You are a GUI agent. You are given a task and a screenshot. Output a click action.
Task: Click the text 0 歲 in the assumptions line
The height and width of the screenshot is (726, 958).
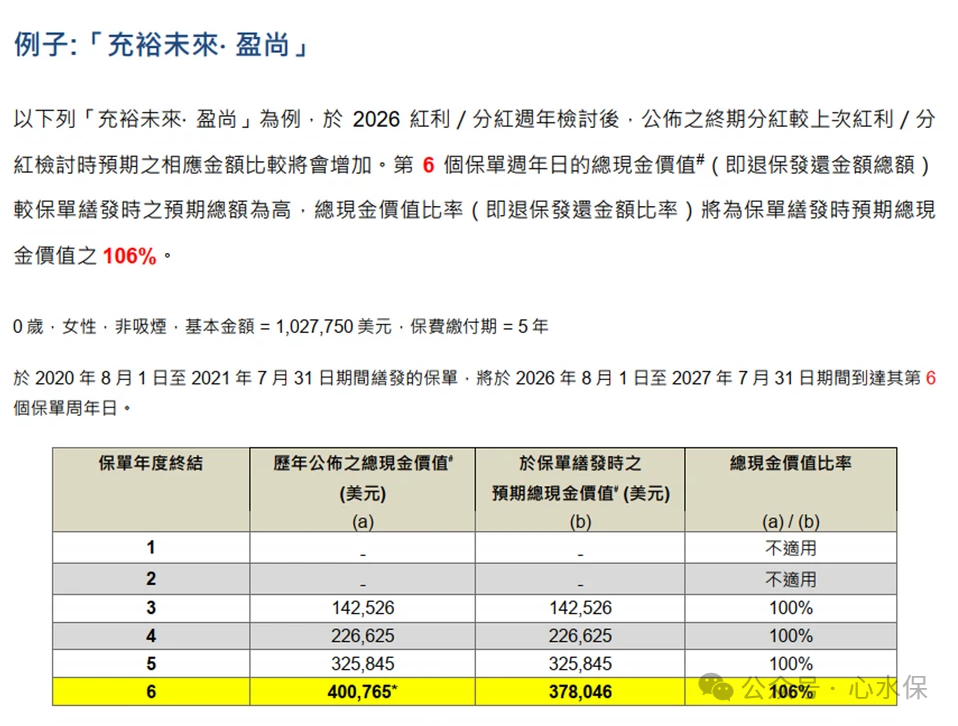click(28, 326)
